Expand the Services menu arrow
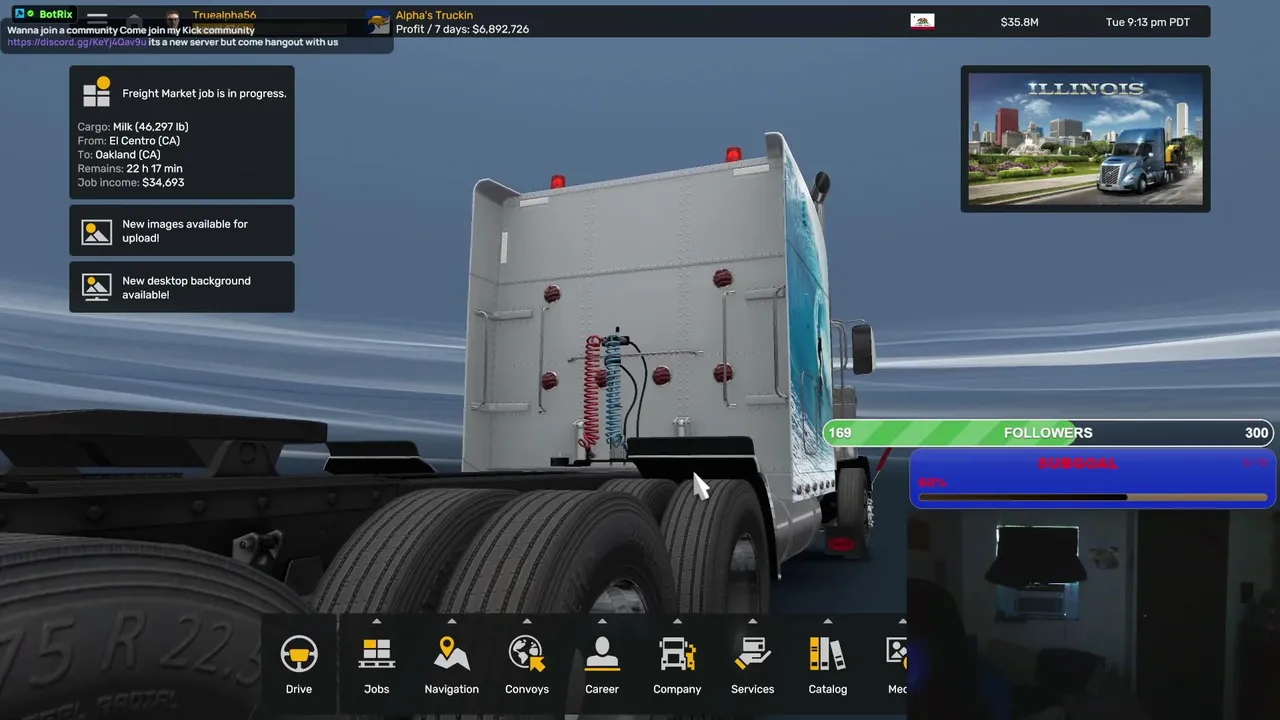The height and width of the screenshot is (720, 1280). click(x=752, y=621)
